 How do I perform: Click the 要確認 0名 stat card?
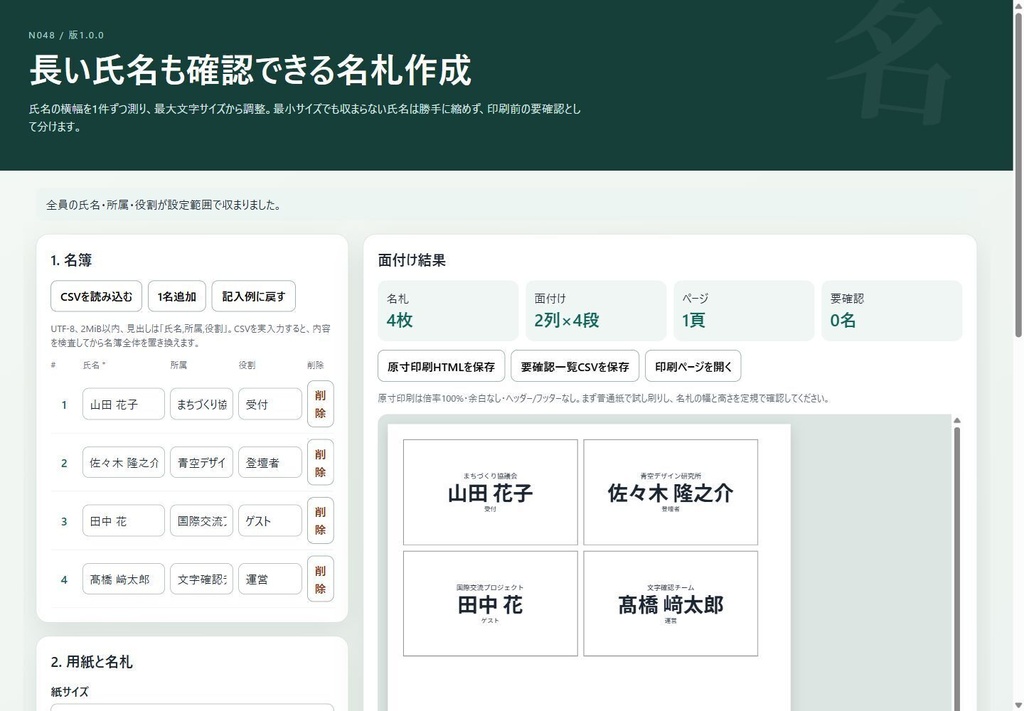pos(892,311)
